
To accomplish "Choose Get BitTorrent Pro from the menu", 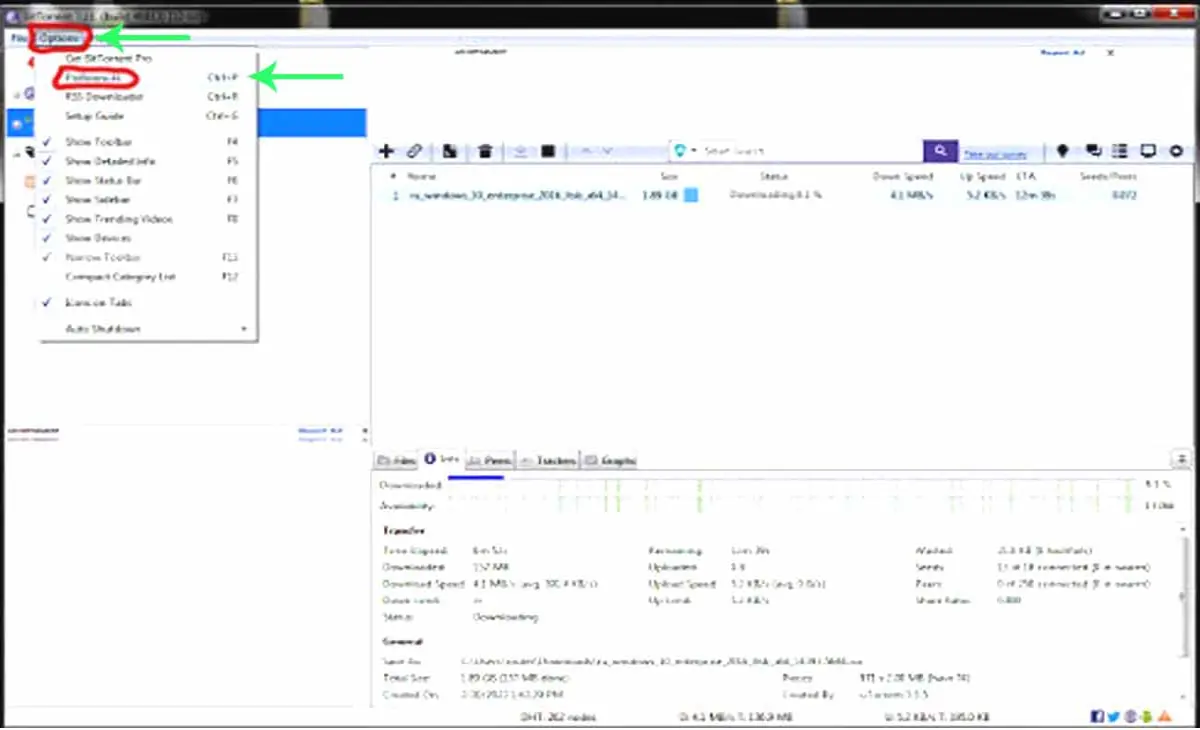I will [x=147, y=59].
